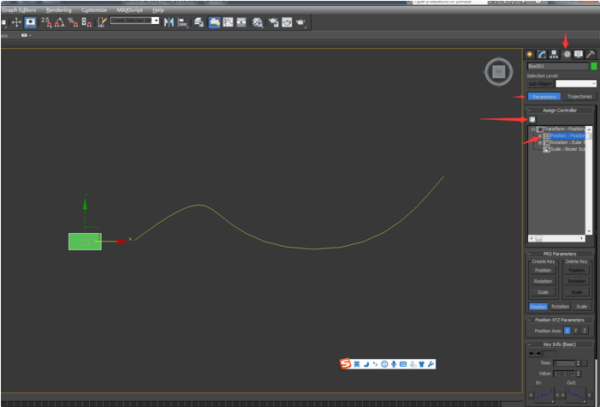Open the Layer Manager icon

coord(199,23)
